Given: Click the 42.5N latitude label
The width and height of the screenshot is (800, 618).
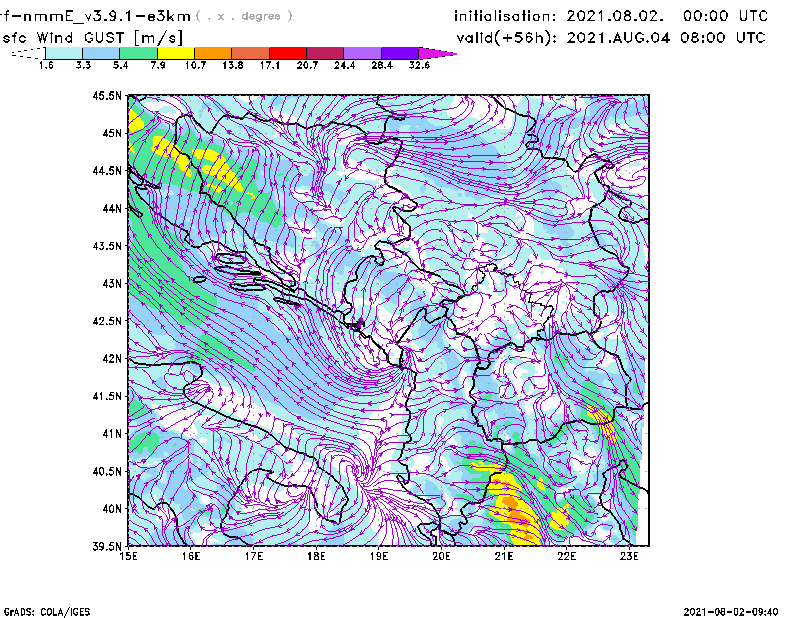Looking at the screenshot, I should [107, 321].
